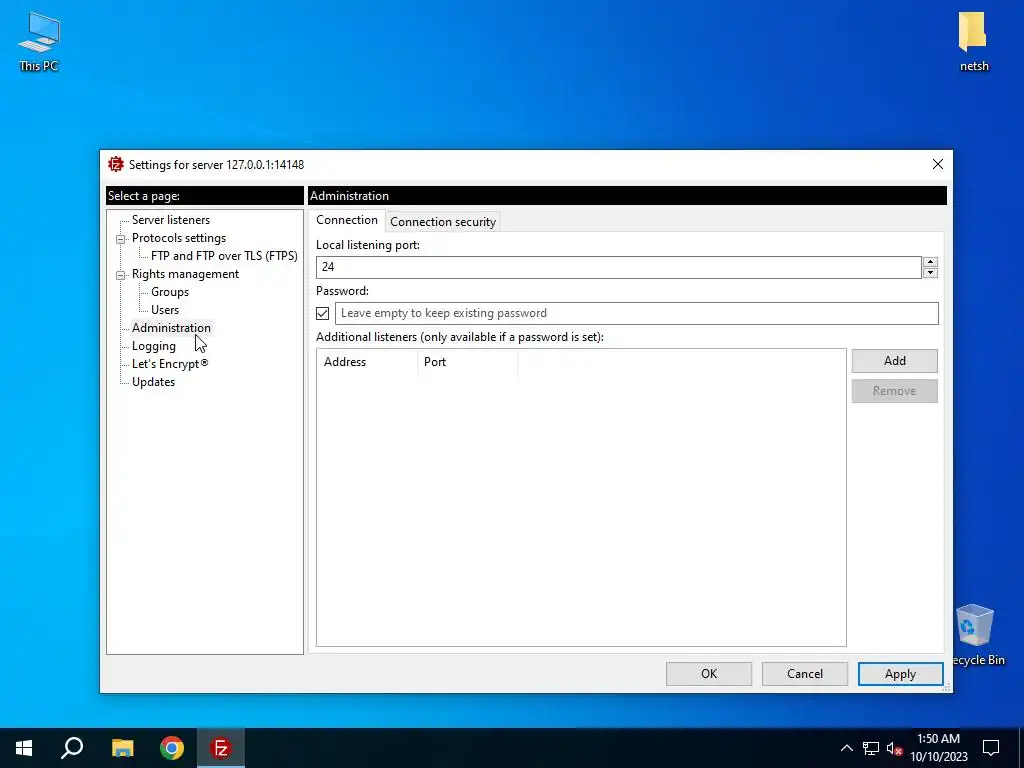The height and width of the screenshot is (768, 1024).
Task: Select Rights management page
Action: pos(185,274)
